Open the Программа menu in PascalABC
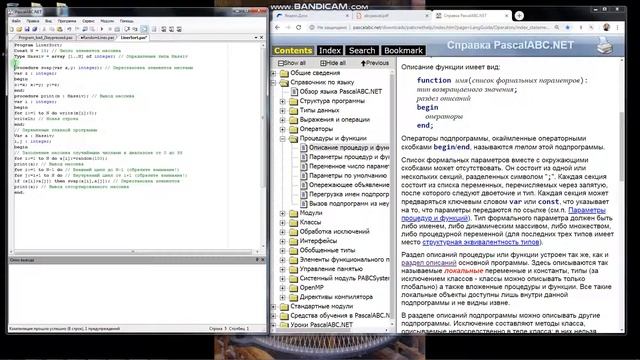640x360 pixels. pyautogui.click(x=67, y=21)
